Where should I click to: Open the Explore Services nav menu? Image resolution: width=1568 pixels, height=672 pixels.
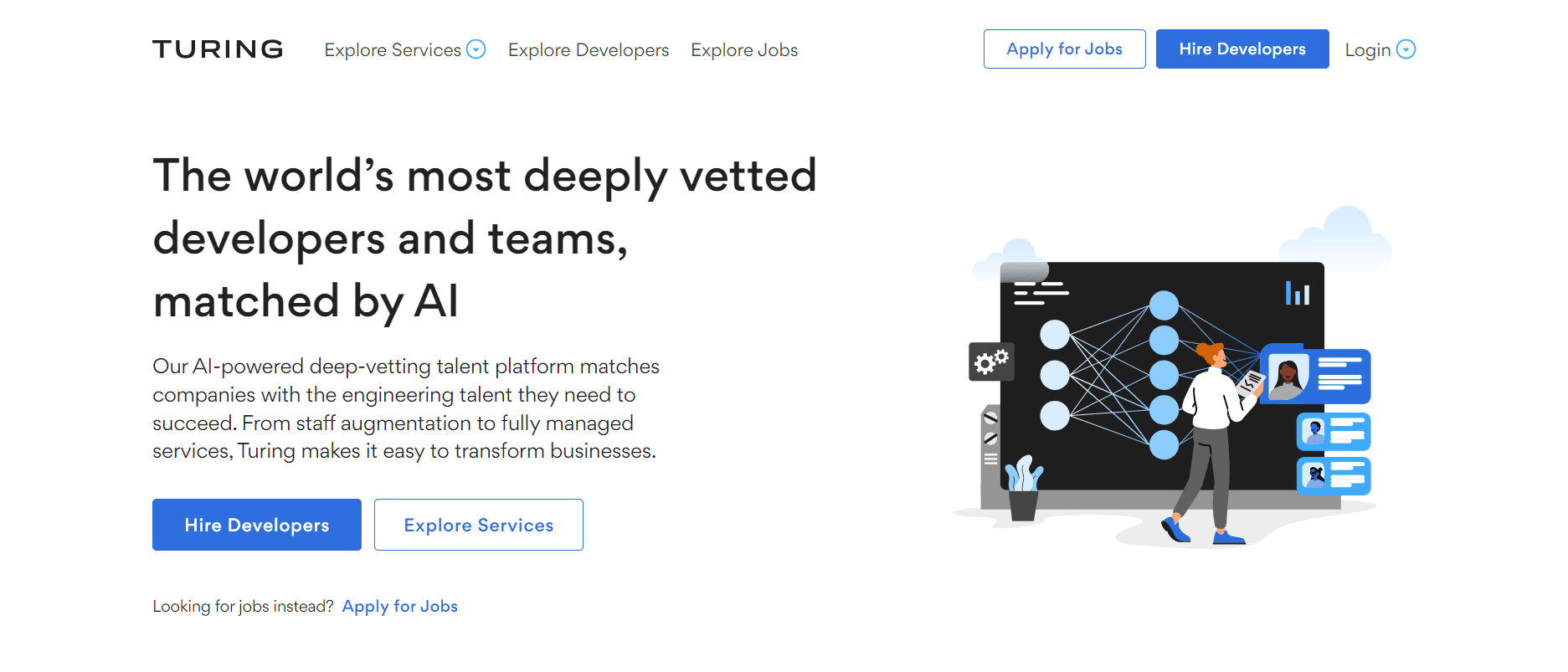[x=393, y=50]
